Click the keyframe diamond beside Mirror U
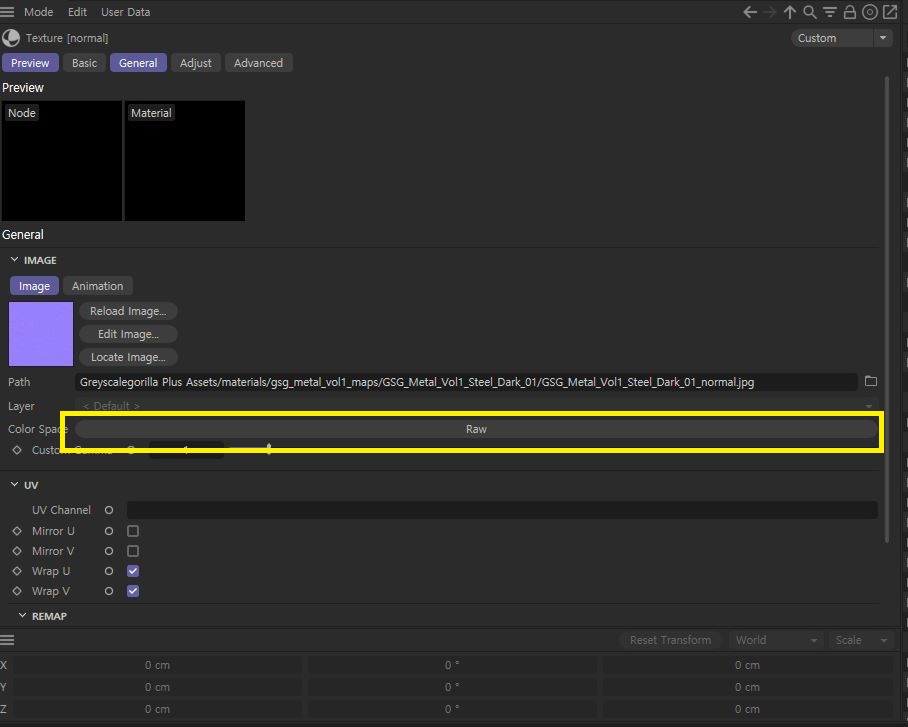Screen dimensions: 908x727 point(17,531)
